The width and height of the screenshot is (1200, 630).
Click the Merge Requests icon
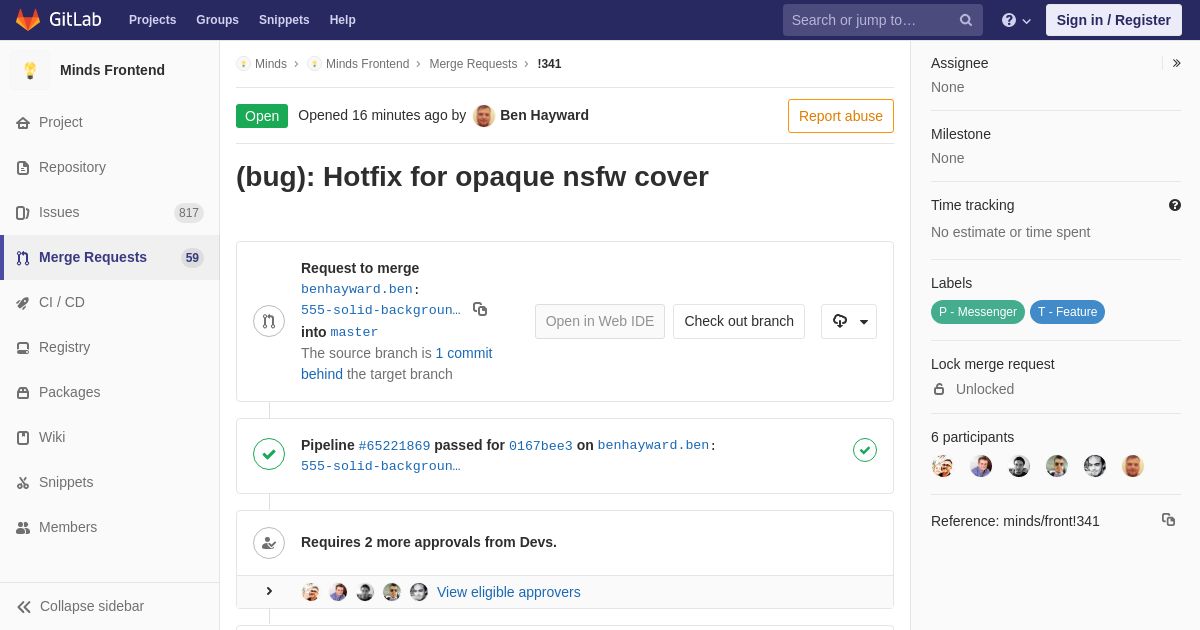23,258
